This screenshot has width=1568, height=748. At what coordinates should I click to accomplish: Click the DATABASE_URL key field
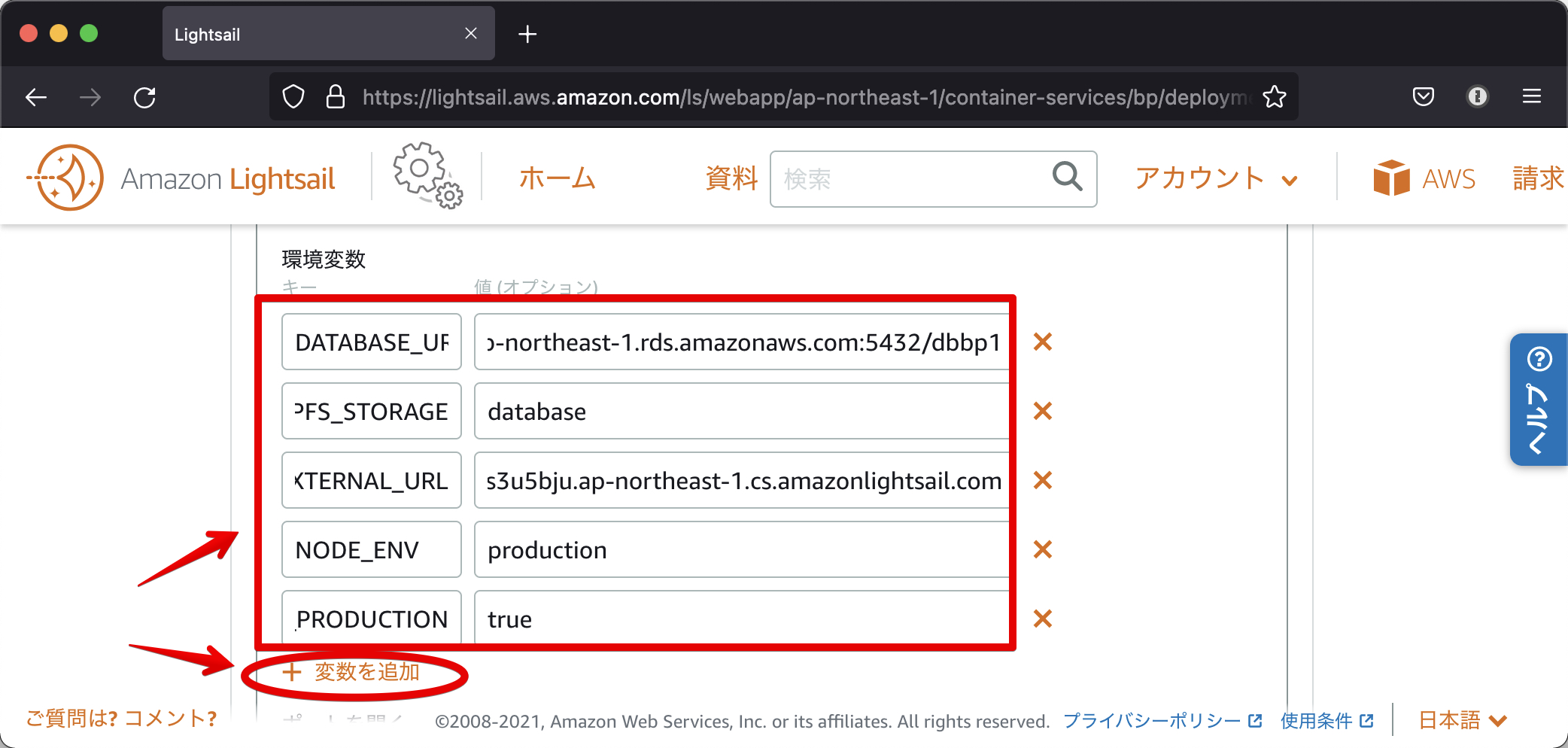coord(372,342)
